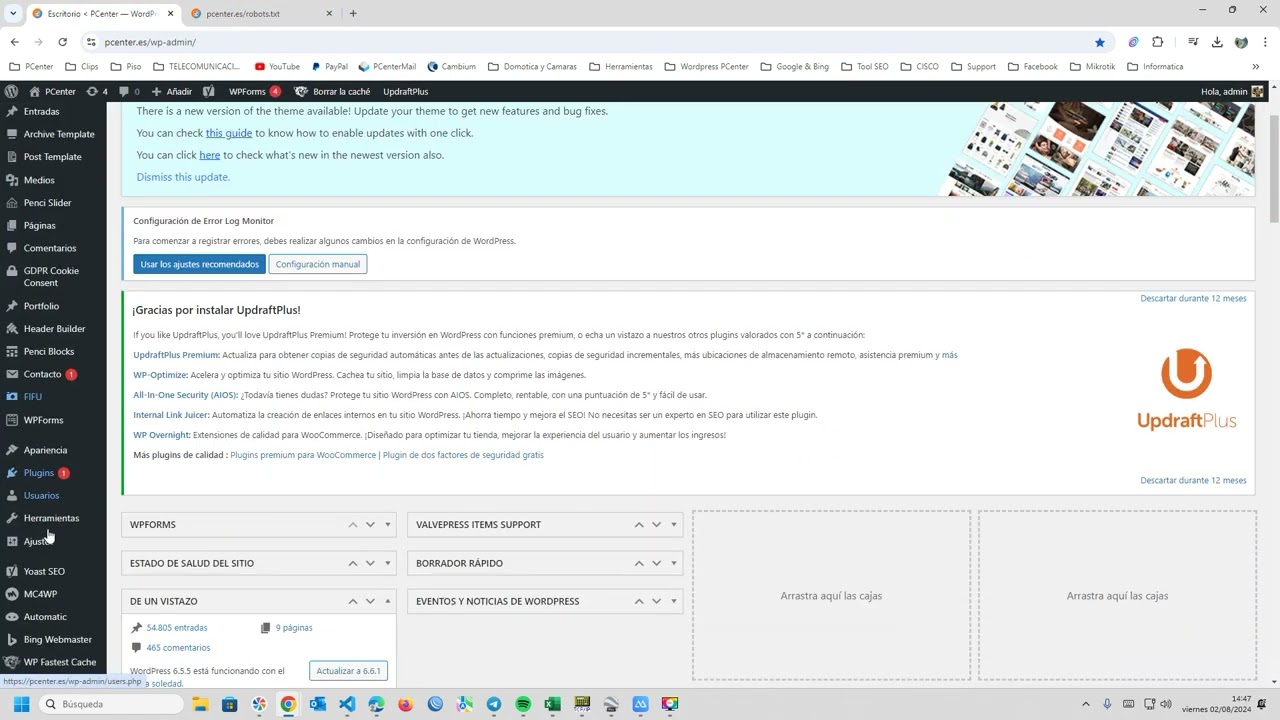The image size is (1280, 720).
Task: Click Actualizar a 6.6.1 button
Action: 349,671
